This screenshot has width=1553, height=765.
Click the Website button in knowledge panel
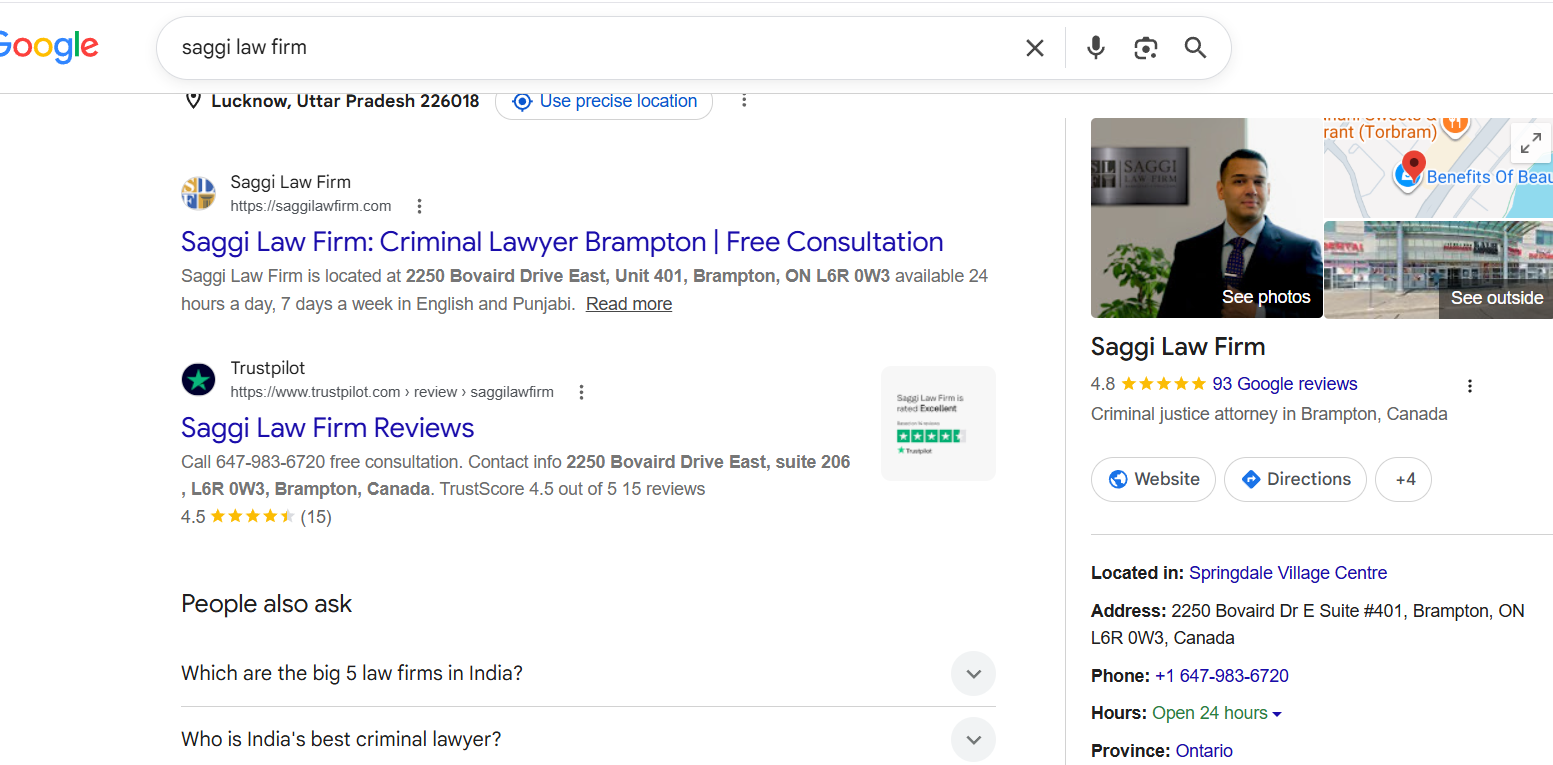[x=1153, y=480]
